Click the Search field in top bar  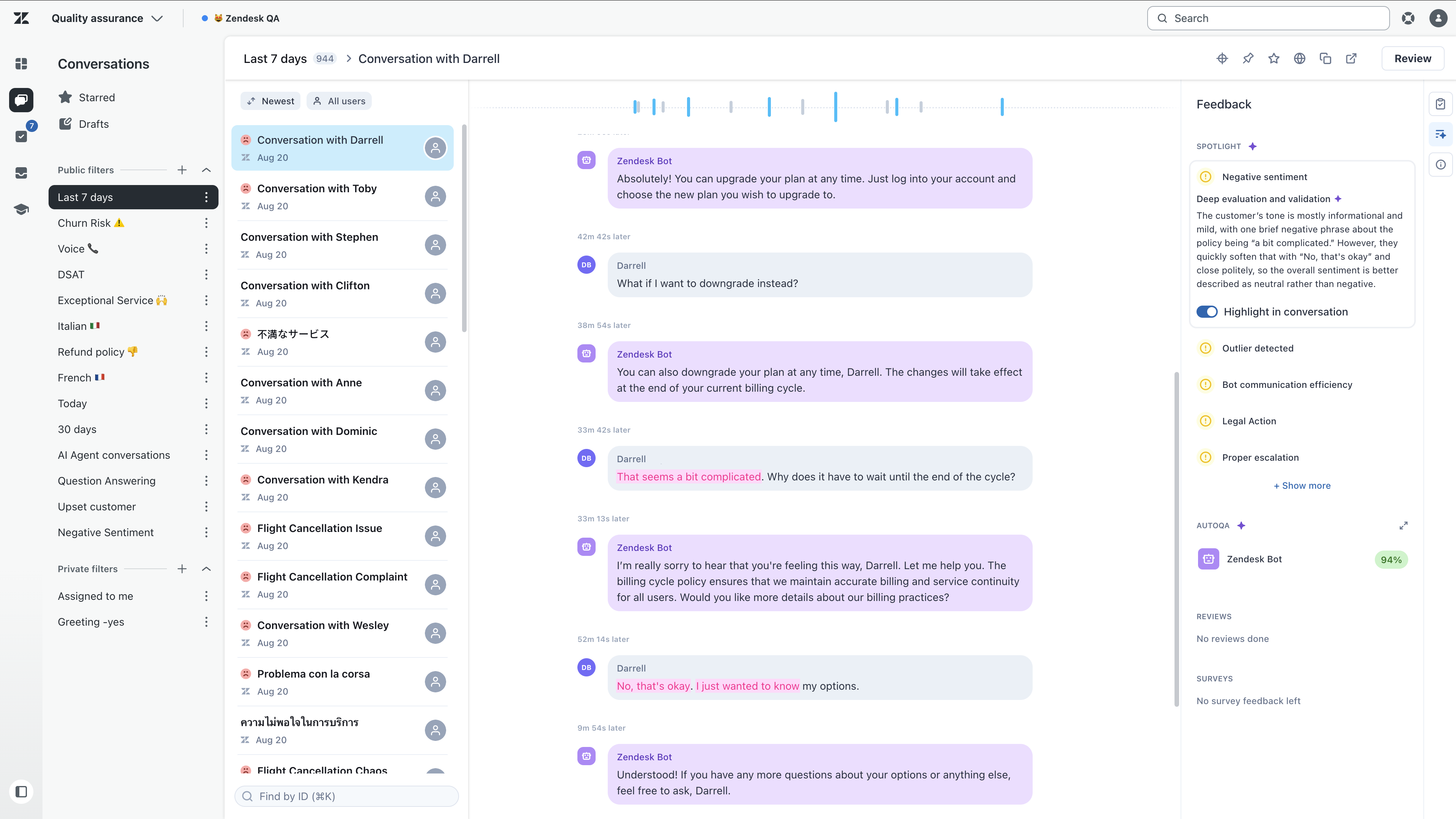click(x=1268, y=18)
